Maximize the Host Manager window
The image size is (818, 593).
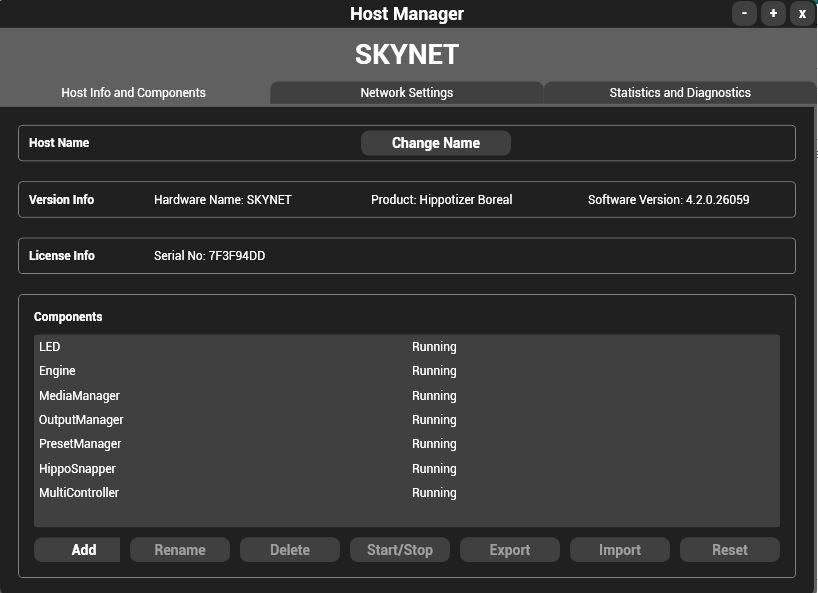(x=772, y=13)
